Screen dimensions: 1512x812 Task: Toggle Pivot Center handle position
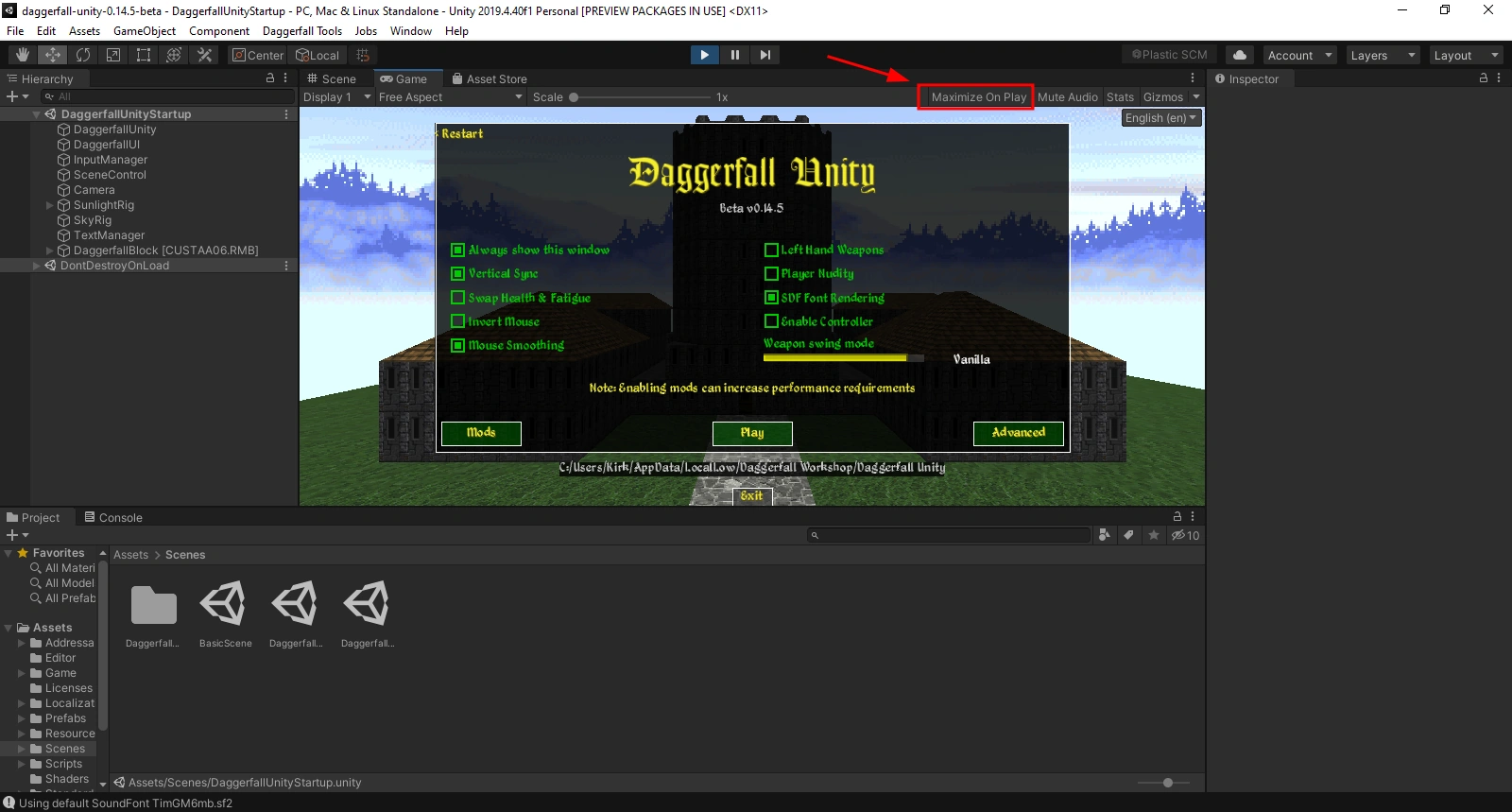tap(258, 55)
